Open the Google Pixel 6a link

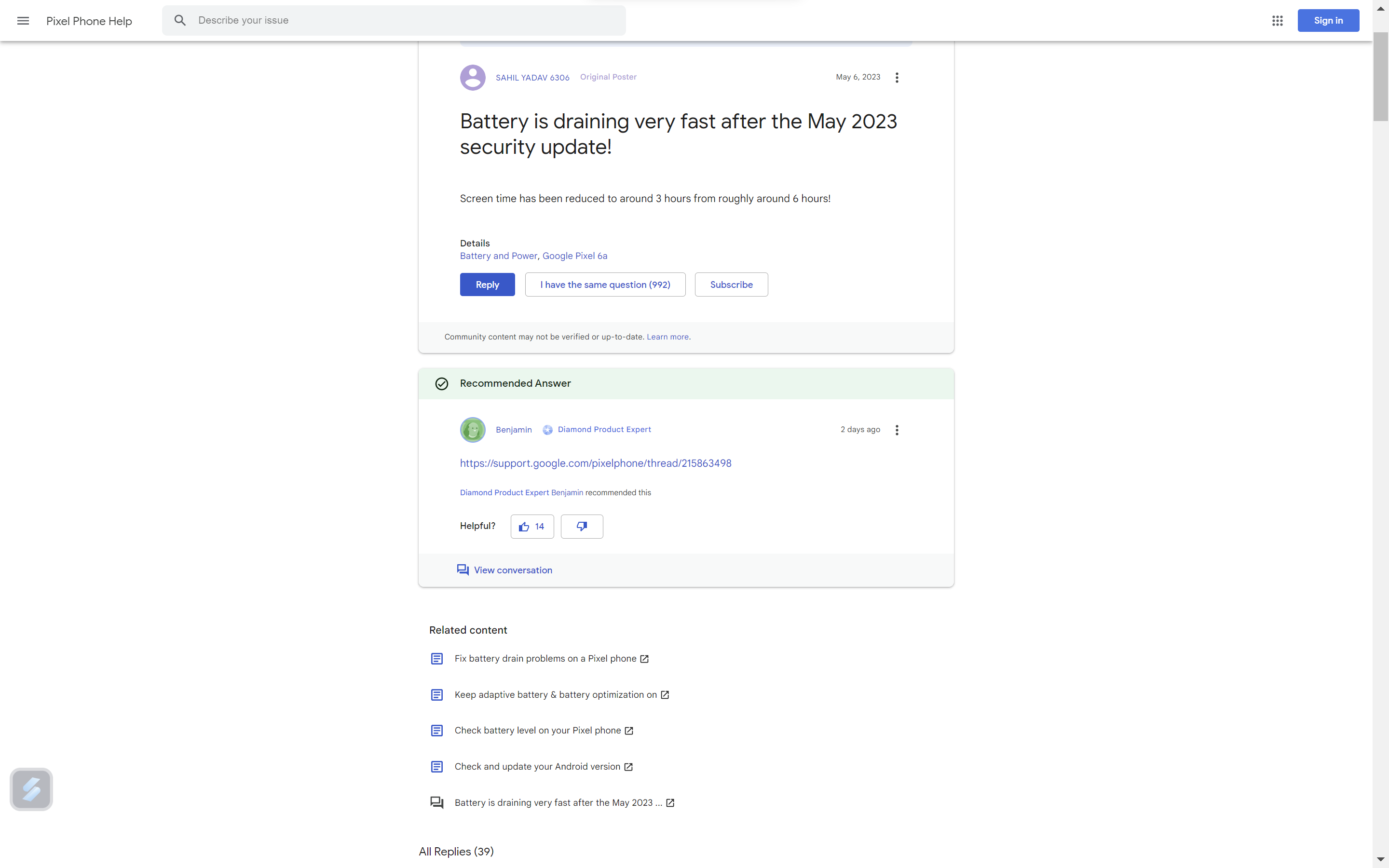(574, 256)
